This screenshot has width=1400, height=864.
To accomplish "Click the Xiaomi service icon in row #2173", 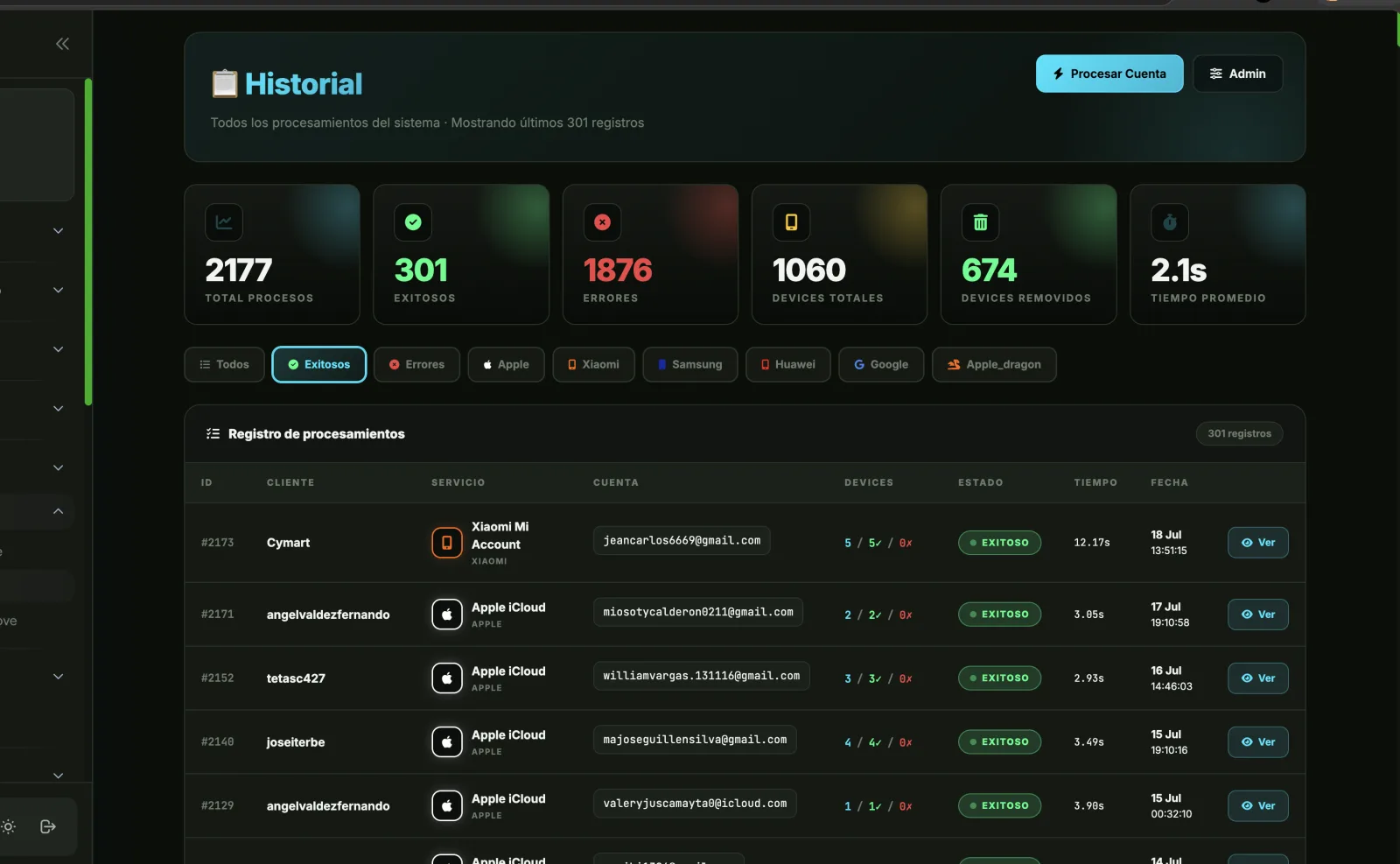I will click(x=447, y=543).
